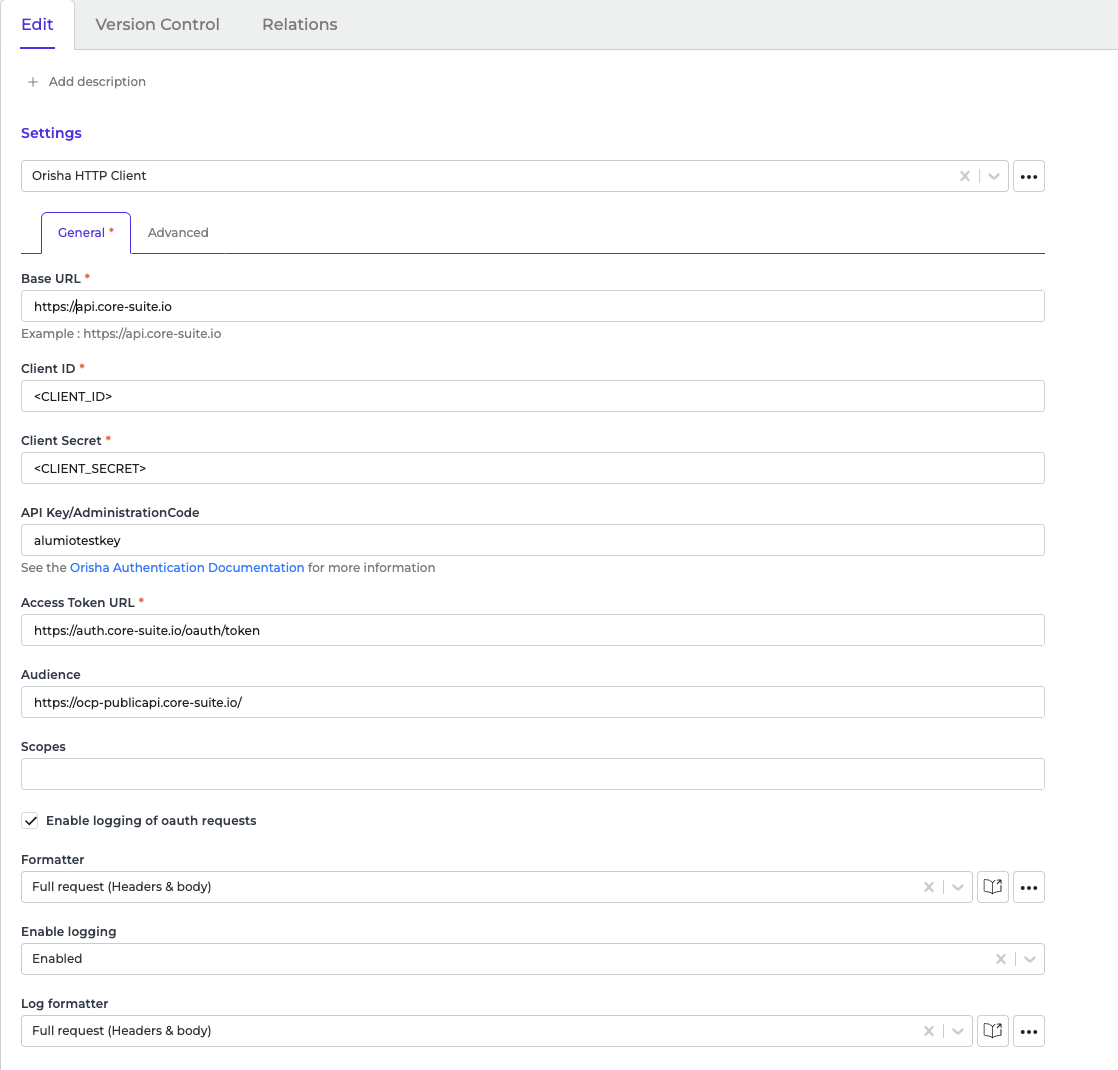Clear the Formatter field selection

click(928, 887)
